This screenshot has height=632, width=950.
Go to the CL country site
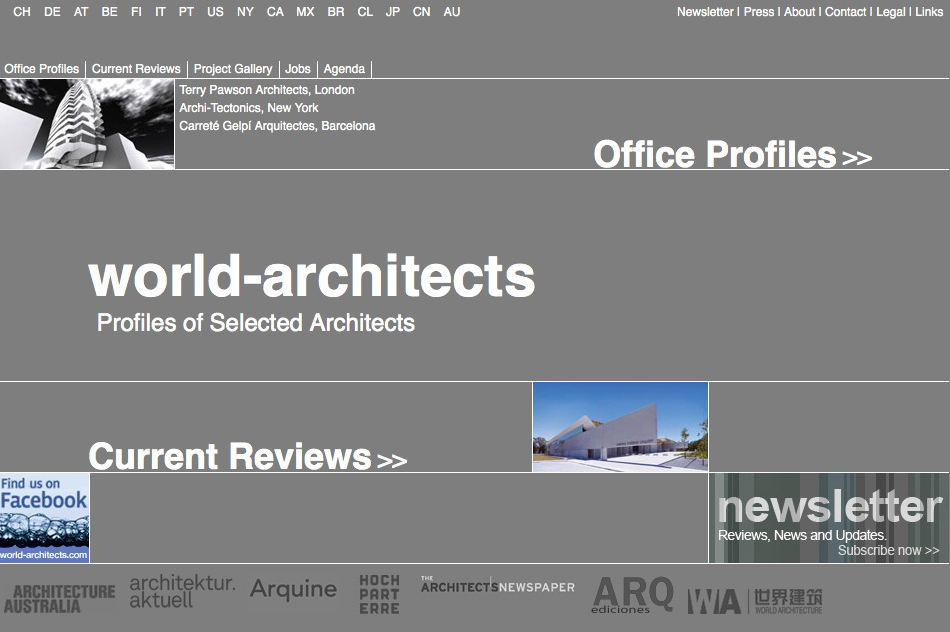coord(365,12)
